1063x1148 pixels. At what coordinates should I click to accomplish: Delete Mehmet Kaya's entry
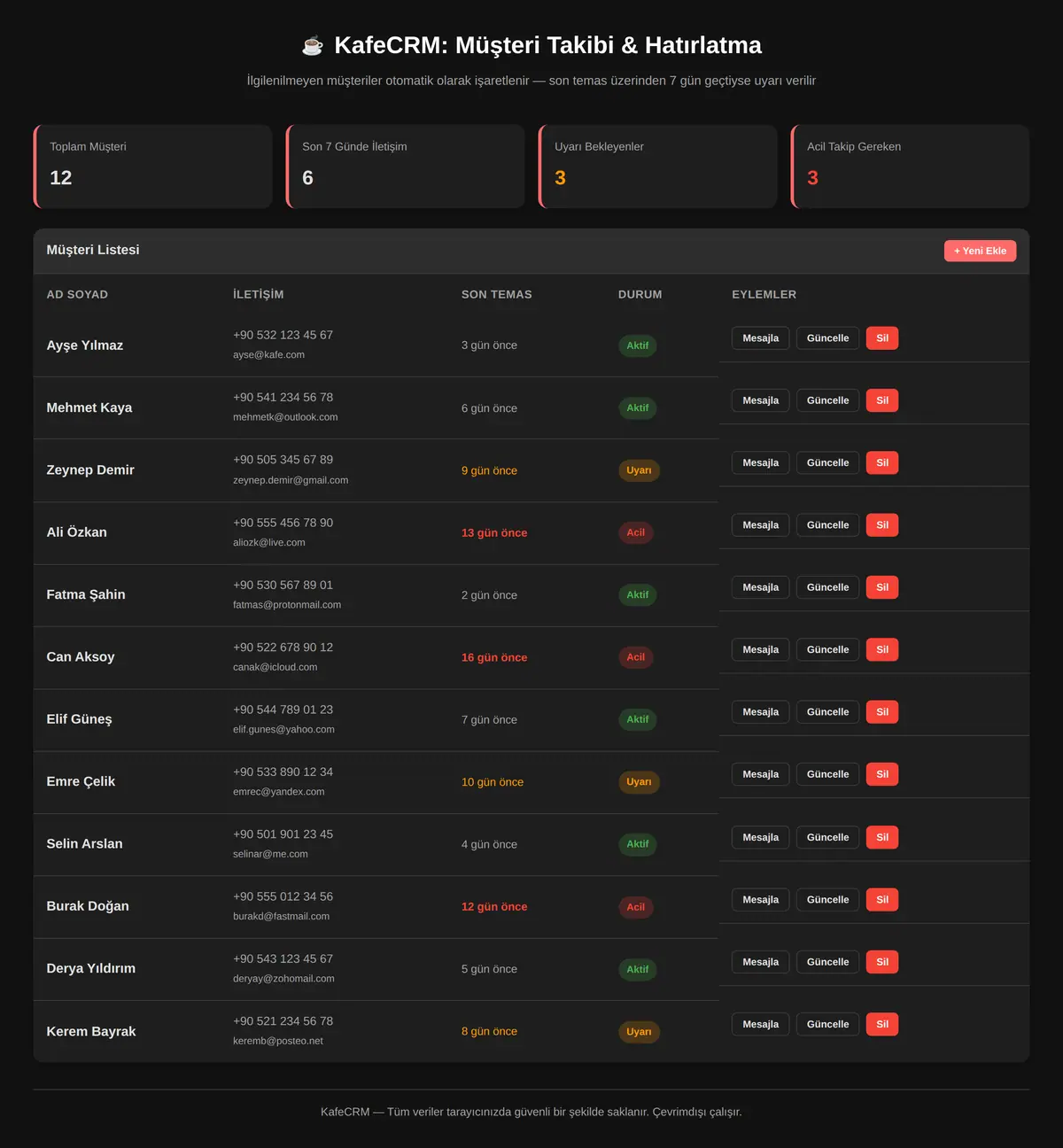[x=882, y=400]
